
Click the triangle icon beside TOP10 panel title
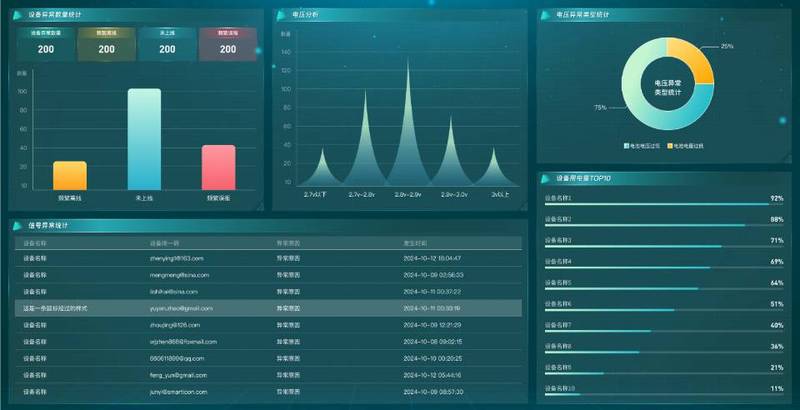pyautogui.click(x=545, y=178)
